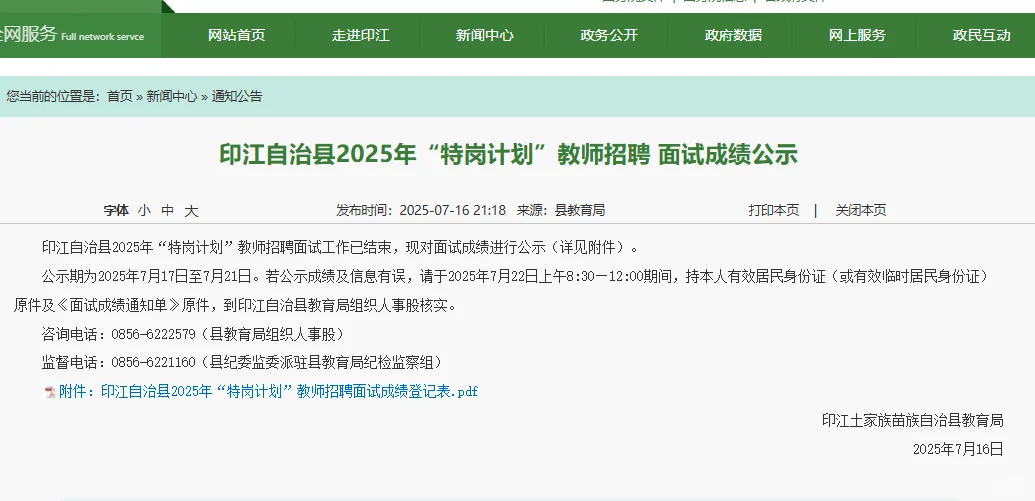The height and width of the screenshot is (501, 1035).
Task: Click the 新闻中心 breadcrumb link
Action: [x=172, y=96]
